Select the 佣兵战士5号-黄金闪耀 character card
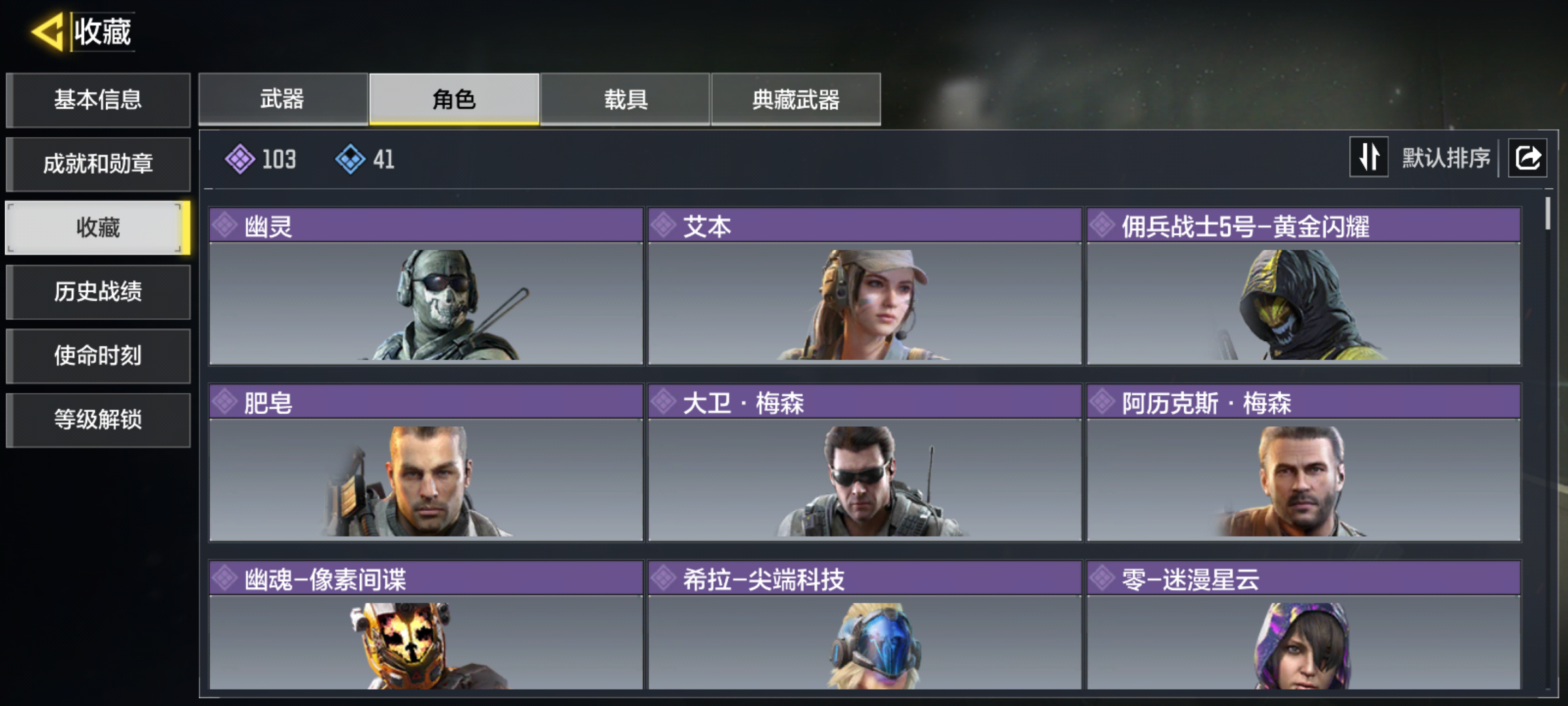Image resolution: width=1568 pixels, height=706 pixels. [1304, 286]
